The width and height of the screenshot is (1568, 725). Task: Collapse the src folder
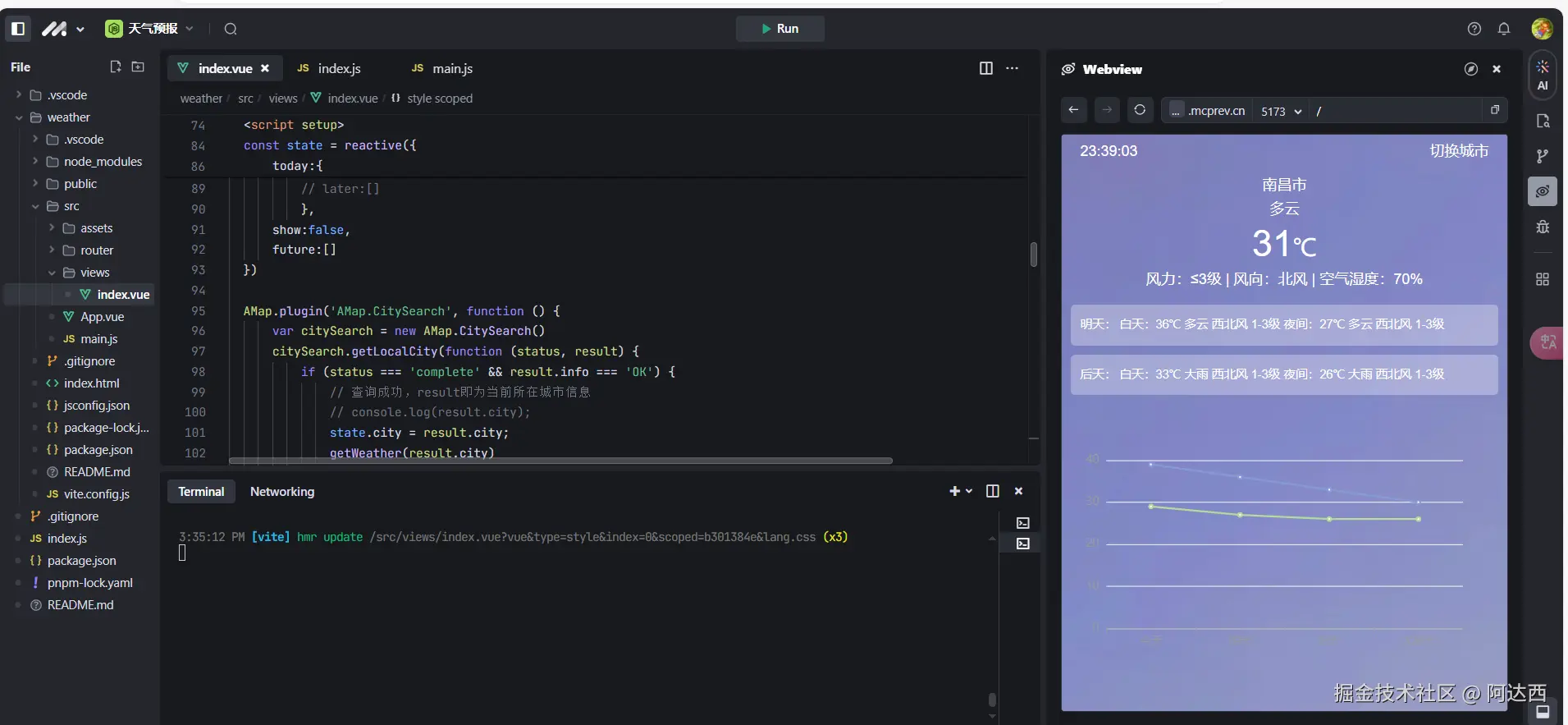[35, 206]
